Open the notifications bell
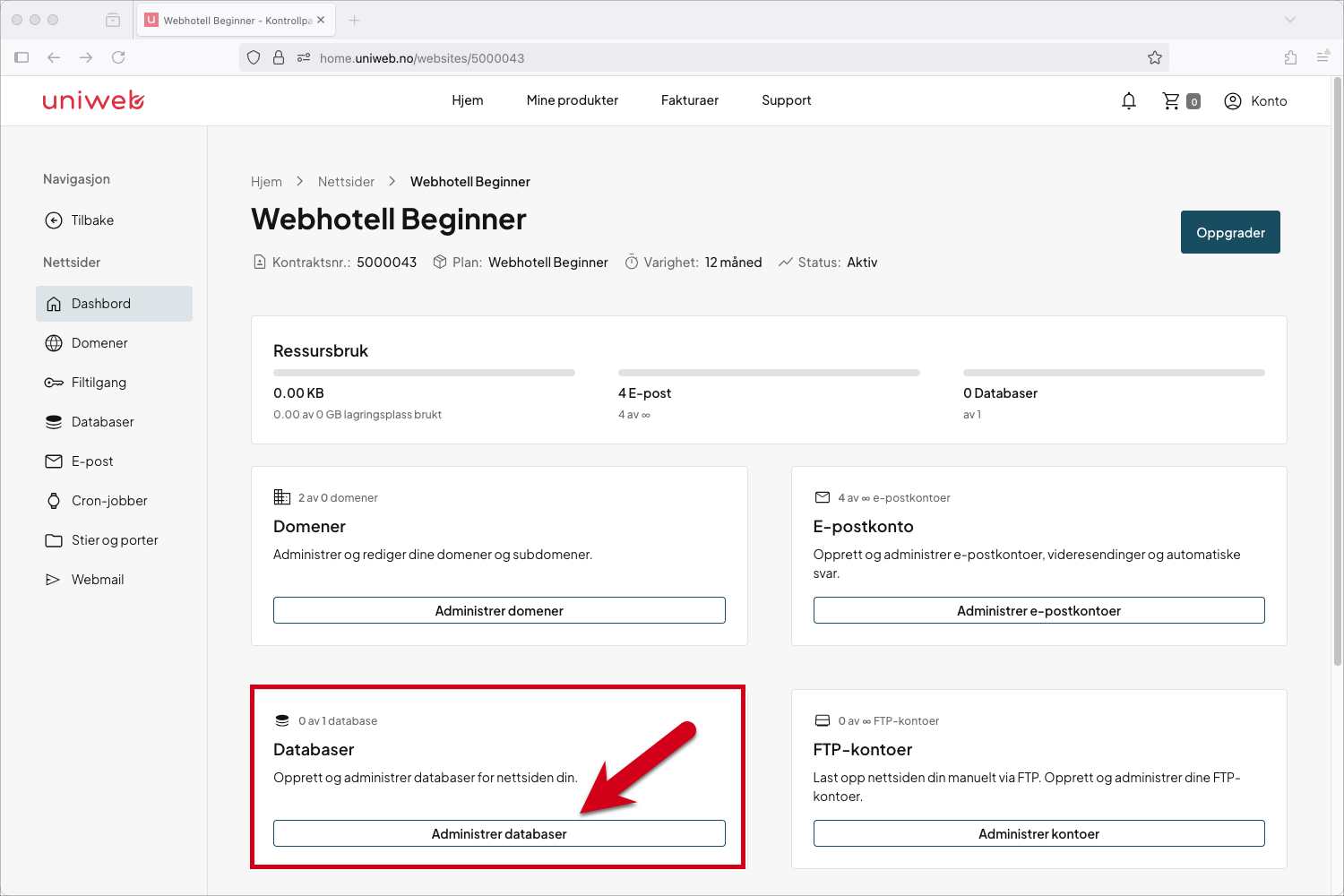 pos(1129,101)
